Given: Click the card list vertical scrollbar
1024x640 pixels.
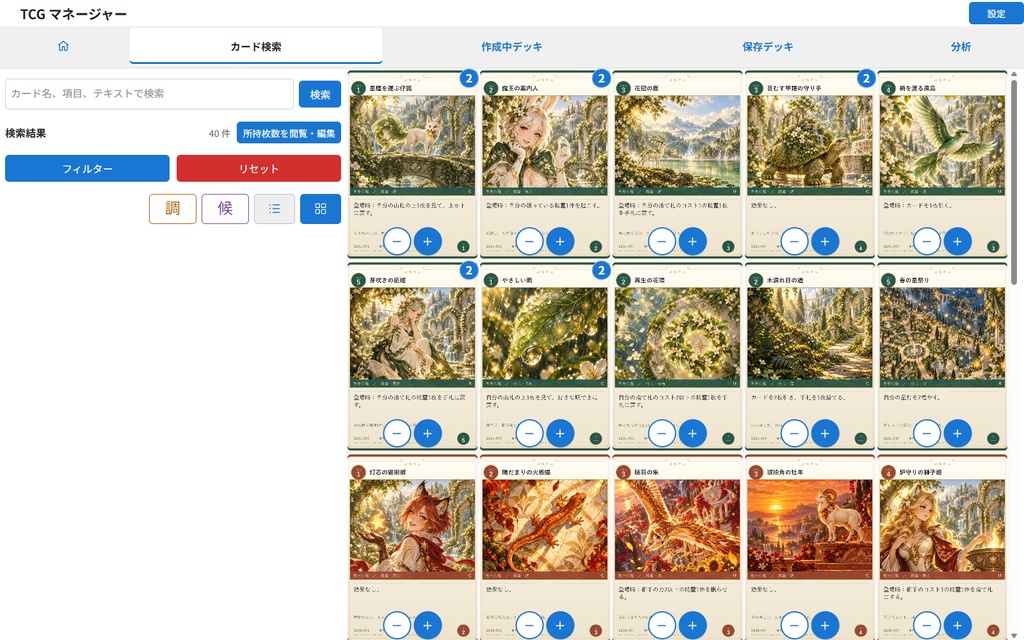Looking at the screenshot, I should tap(1014, 183).
